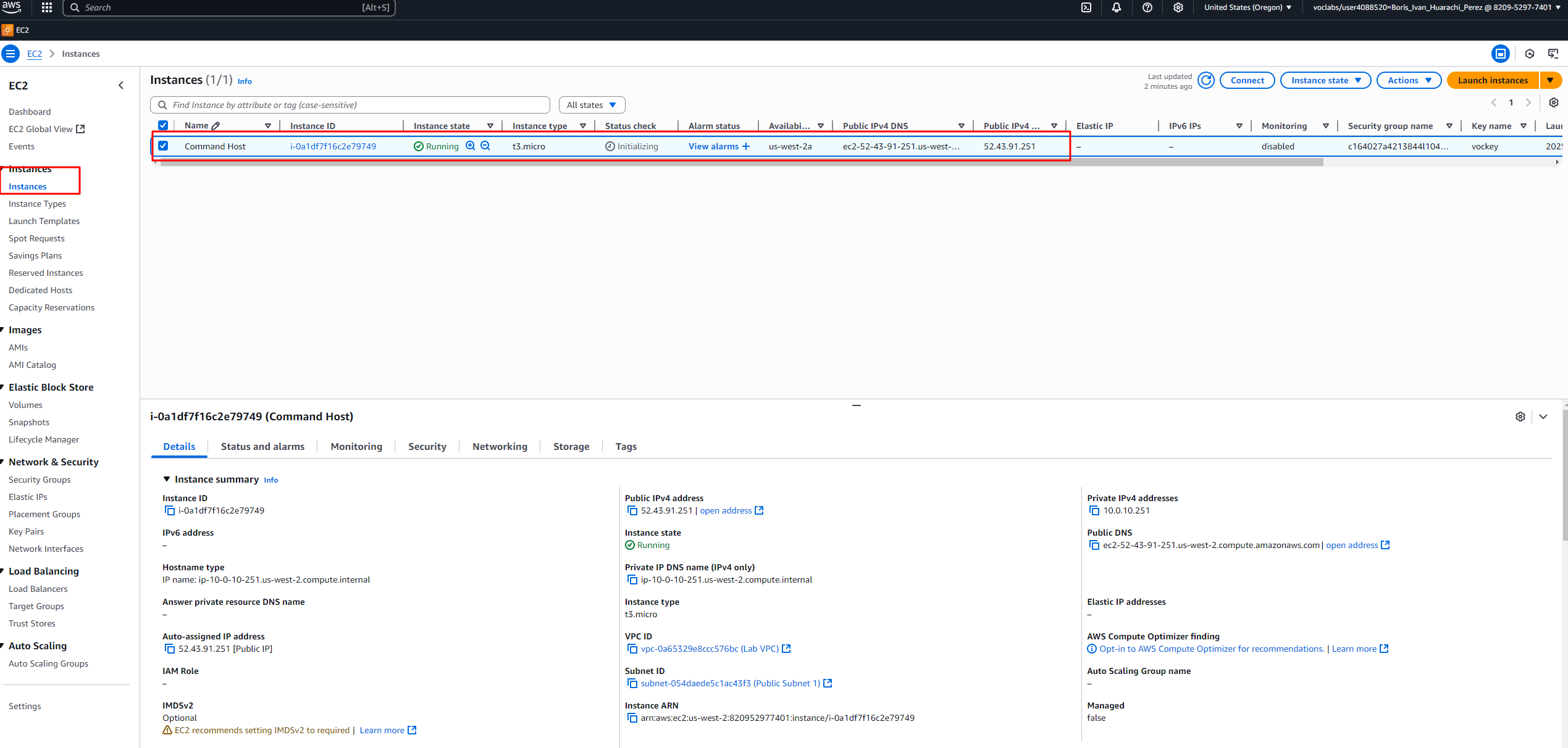The width and height of the screenshot is (1568, 748).
Task: Copy the Instance ARN
Action: click(632, 718)
